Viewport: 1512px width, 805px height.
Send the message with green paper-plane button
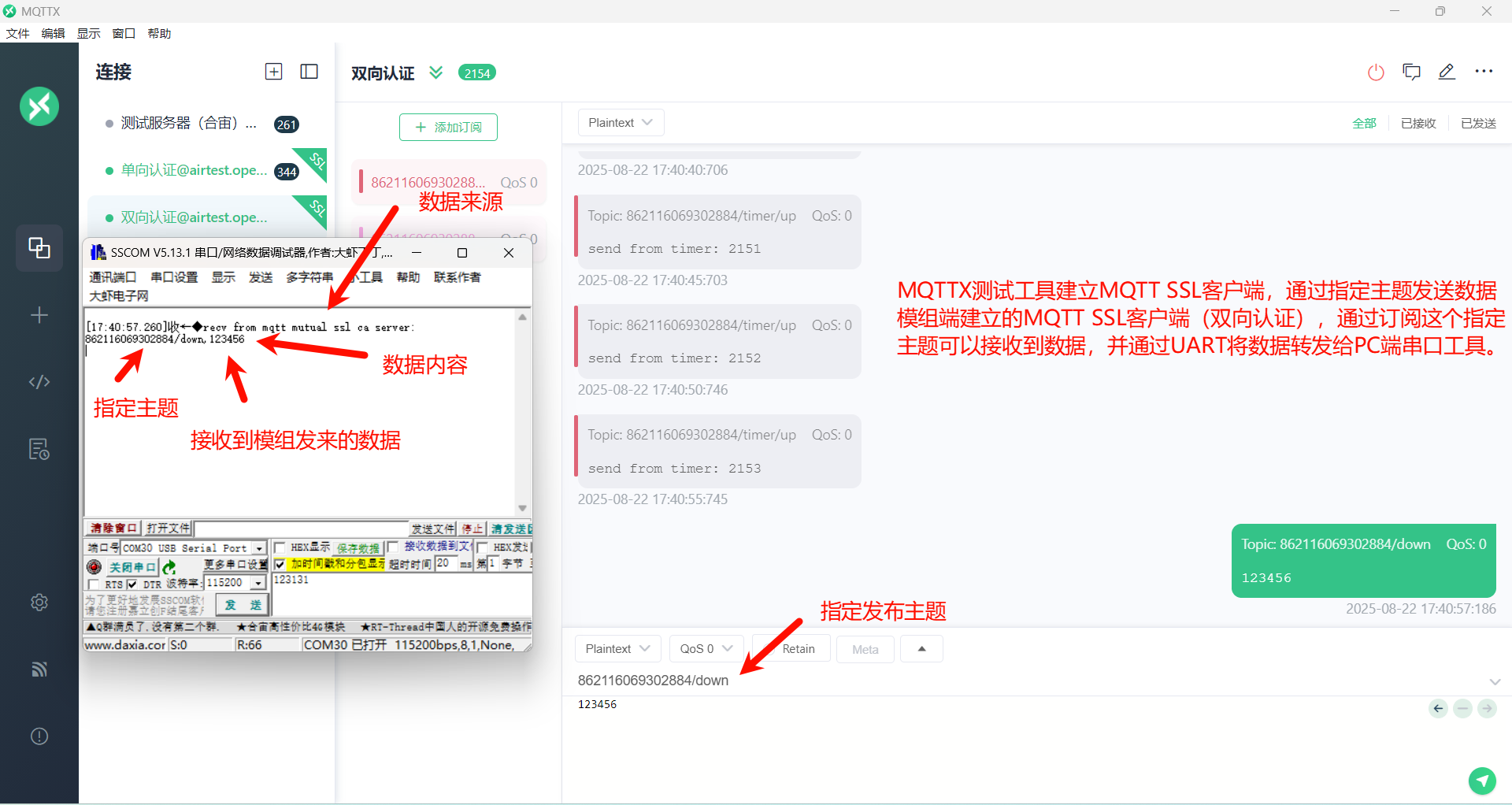coord(1482,781)
